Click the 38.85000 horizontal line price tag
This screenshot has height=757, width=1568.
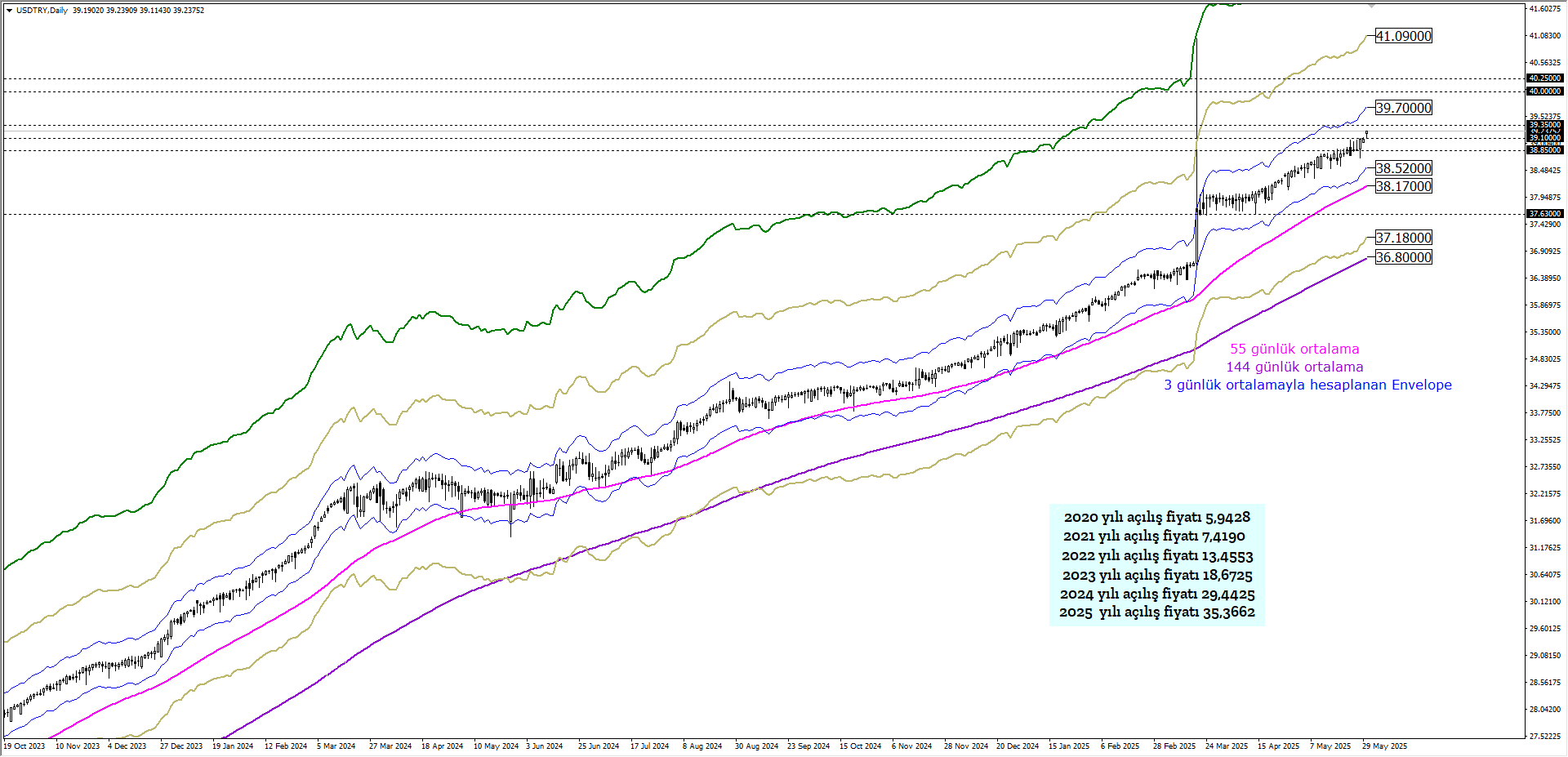[1544, 150]
